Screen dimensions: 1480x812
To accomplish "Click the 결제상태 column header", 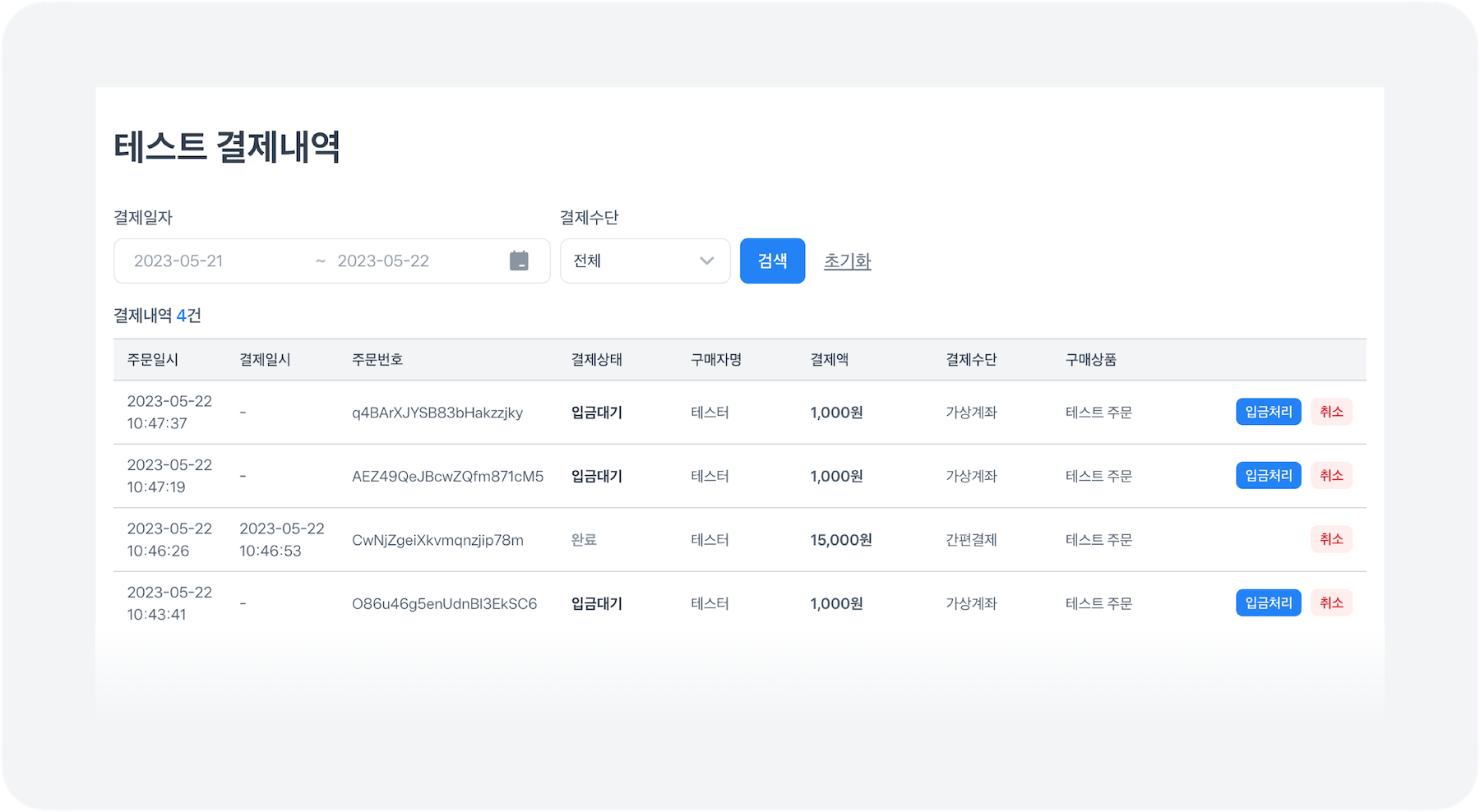I will click(596, 359).
